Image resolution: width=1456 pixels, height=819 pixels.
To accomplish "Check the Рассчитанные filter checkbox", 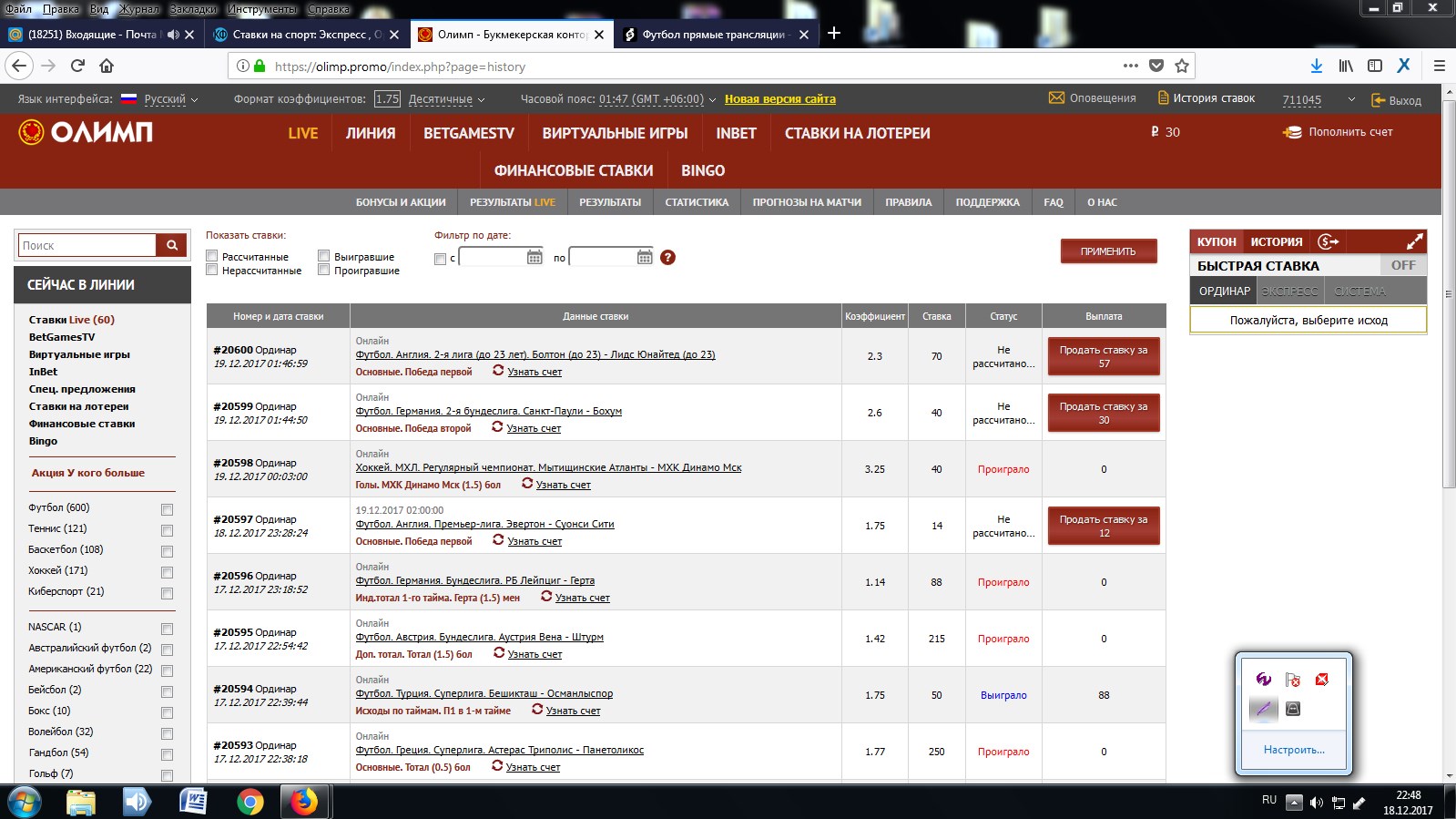I will click(x=211, y=256).
